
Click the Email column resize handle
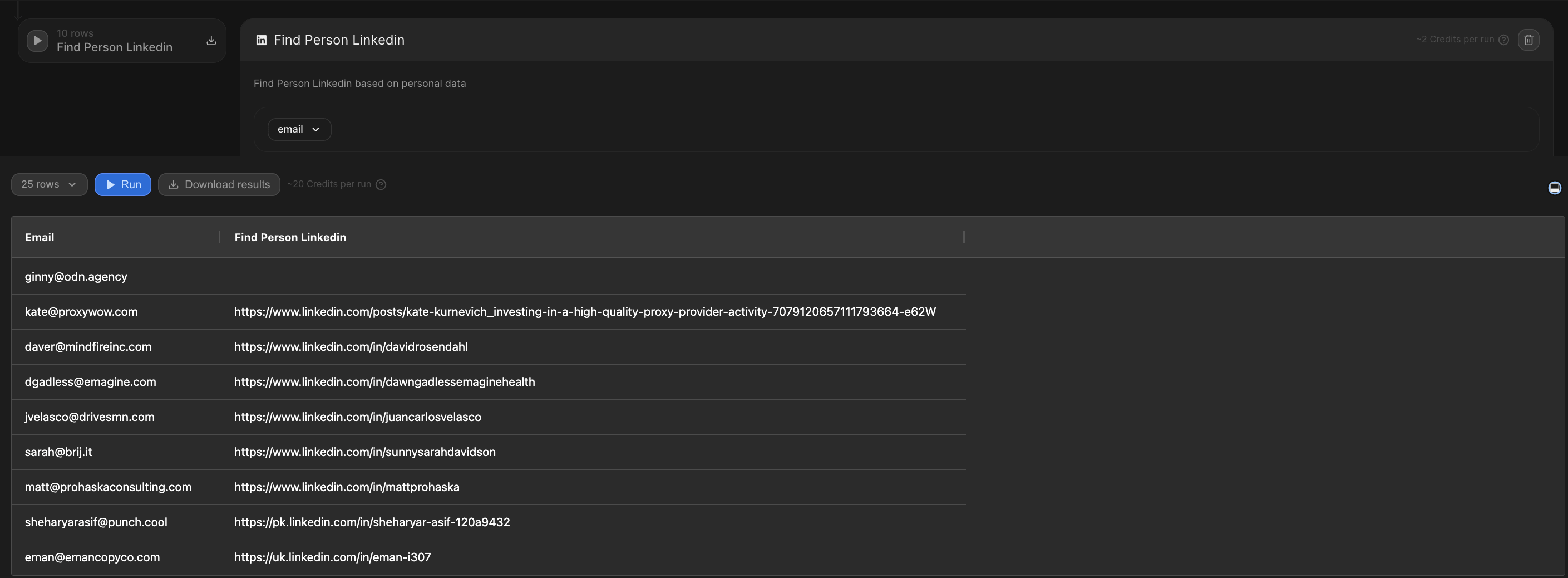(x=220, y=237)
